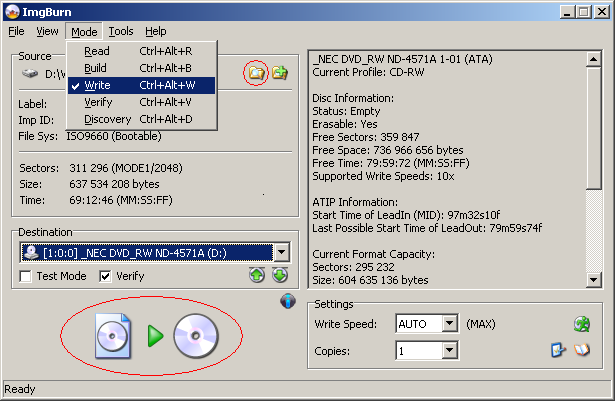This screenshot has height=401, width=615.
Task: Load the drive tray using the down-arrow icon
Action: [280, 275]
